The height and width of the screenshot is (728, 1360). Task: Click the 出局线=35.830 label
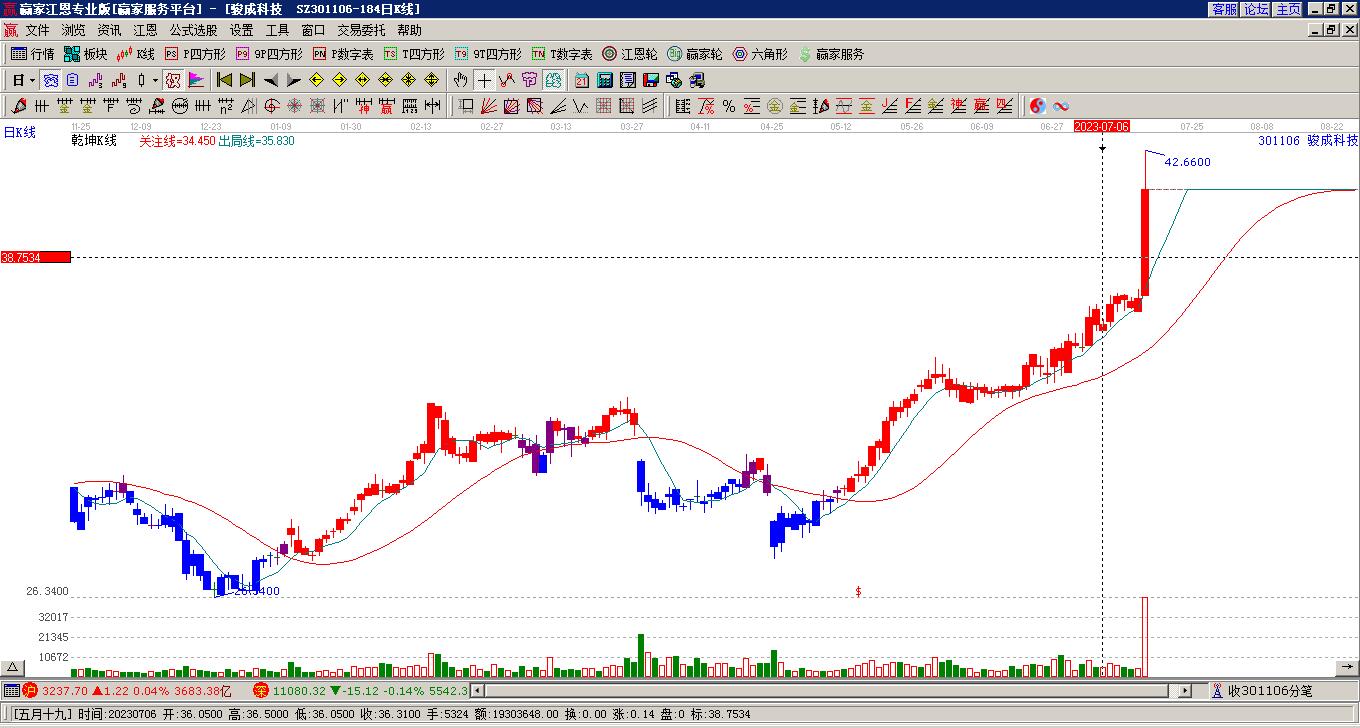256,141
